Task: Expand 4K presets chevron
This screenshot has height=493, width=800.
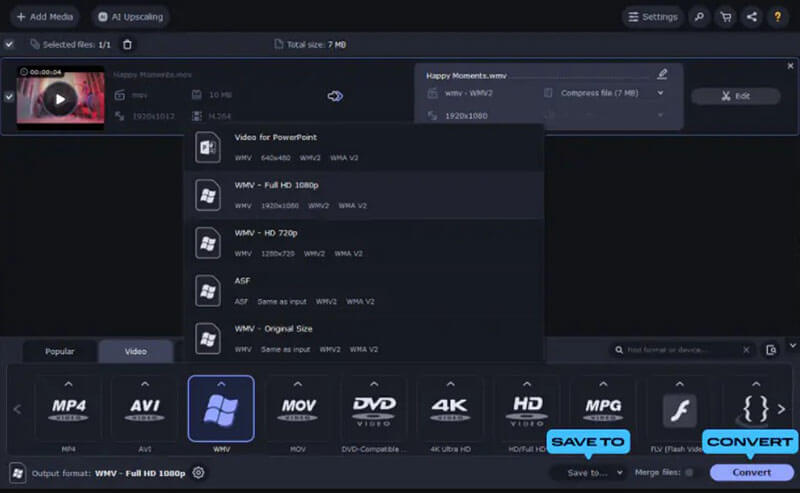Action: [450, 384]
